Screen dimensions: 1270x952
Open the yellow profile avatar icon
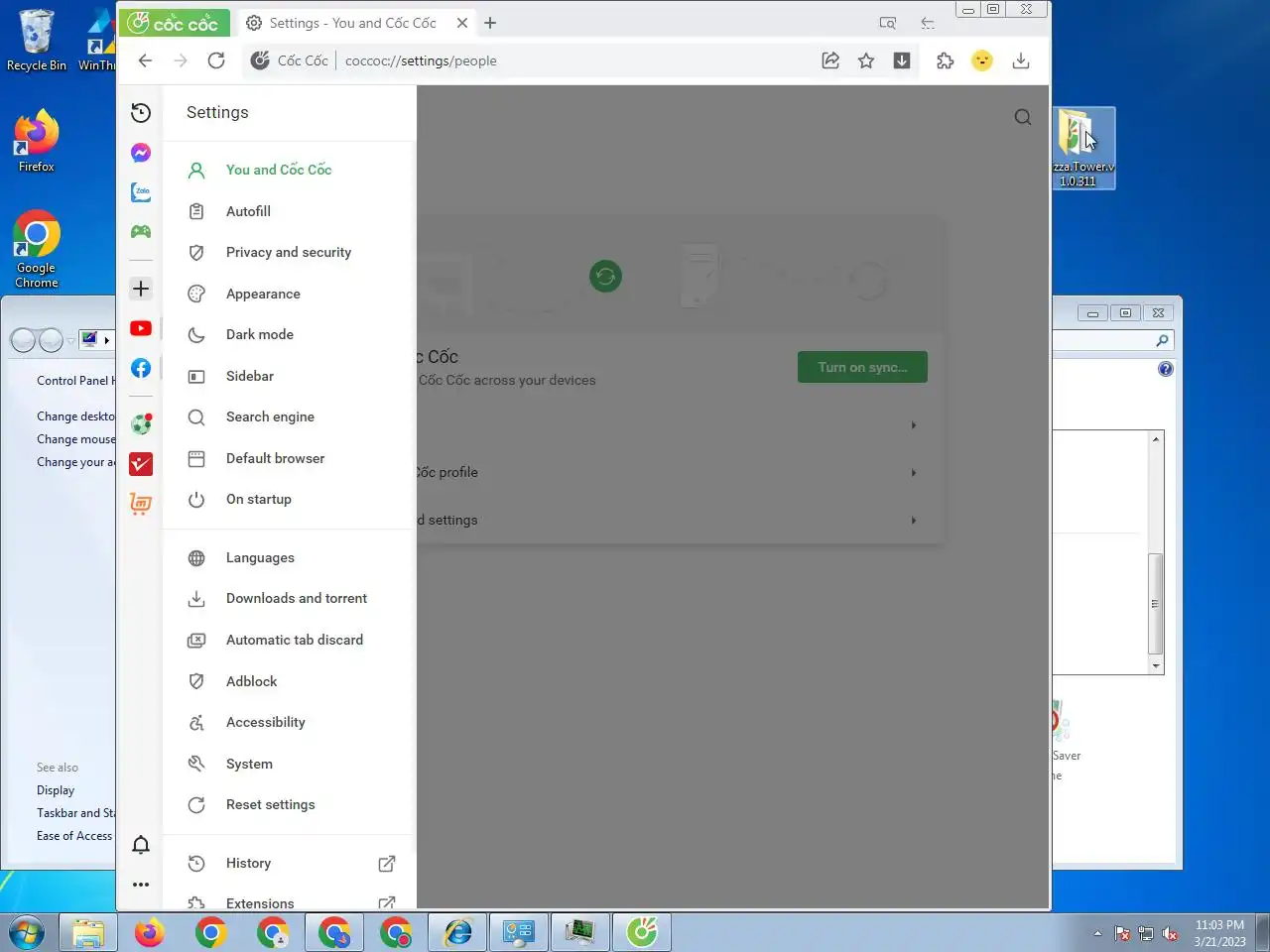click(x=982, y=60)
